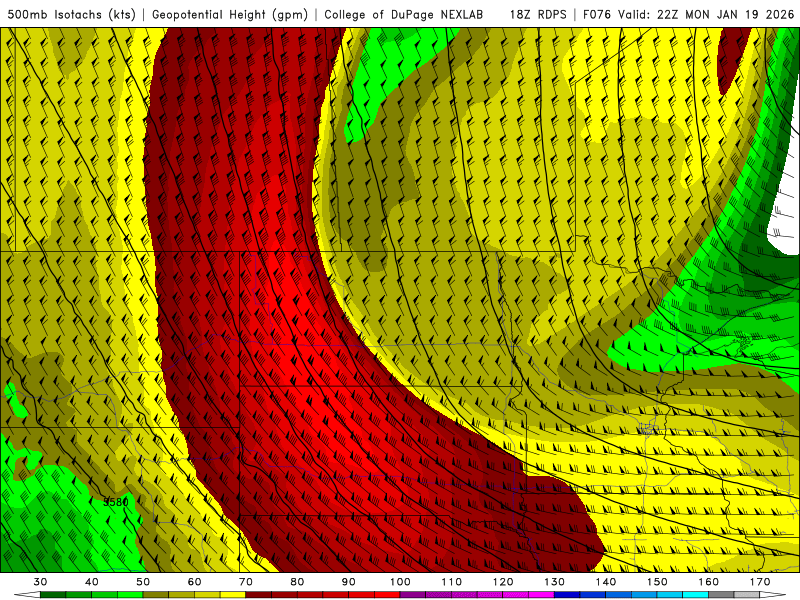Click the 100 value on the color scale
The height and width of the screenshot is (600, 800).
(401, 582)
